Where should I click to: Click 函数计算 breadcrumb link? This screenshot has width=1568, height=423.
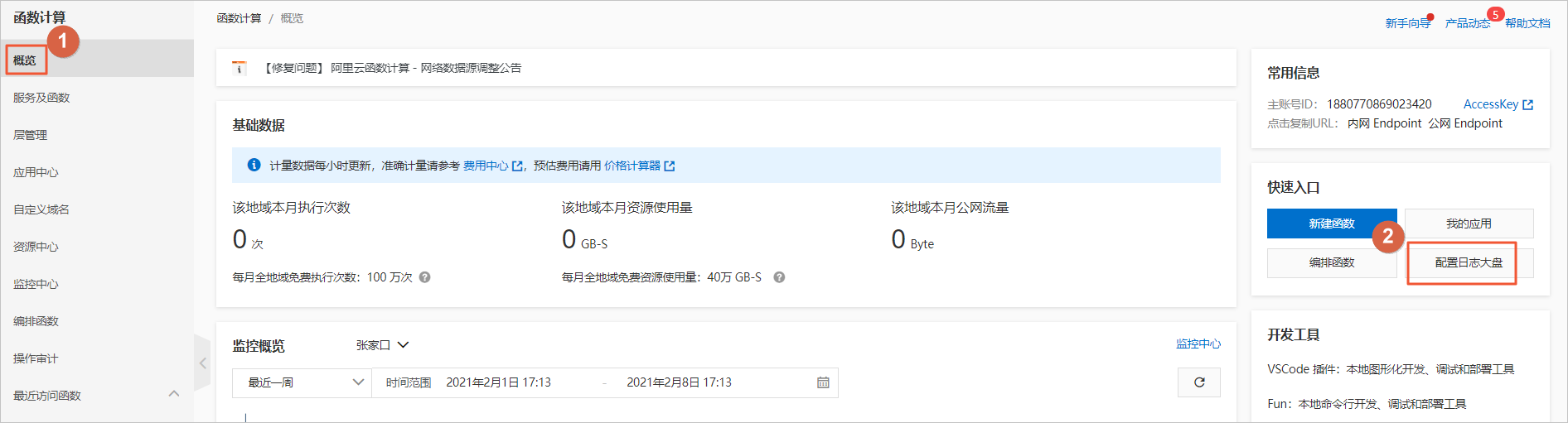pyautogui.click(x=239, y=18)
